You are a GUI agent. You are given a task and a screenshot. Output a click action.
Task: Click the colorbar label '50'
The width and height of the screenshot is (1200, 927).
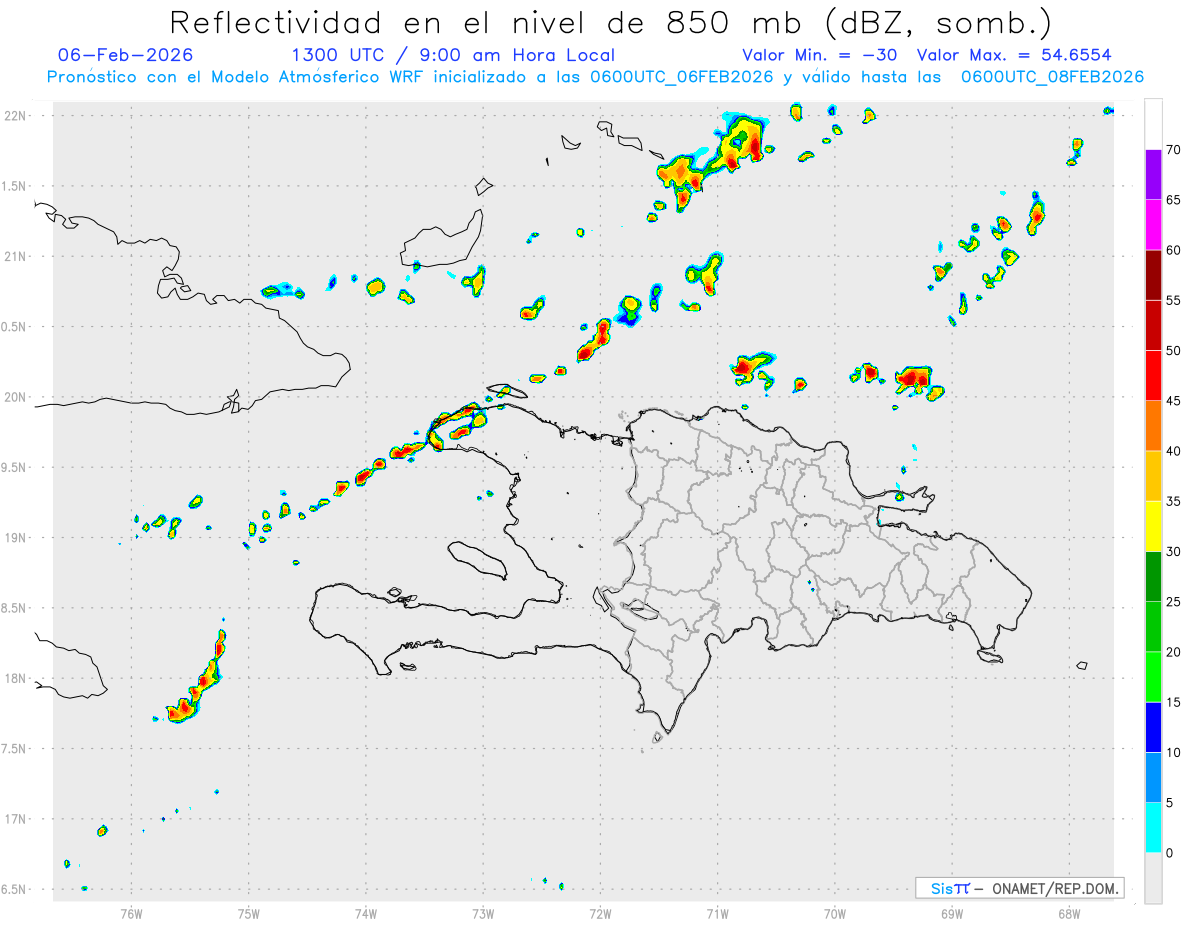point(1174,351)
